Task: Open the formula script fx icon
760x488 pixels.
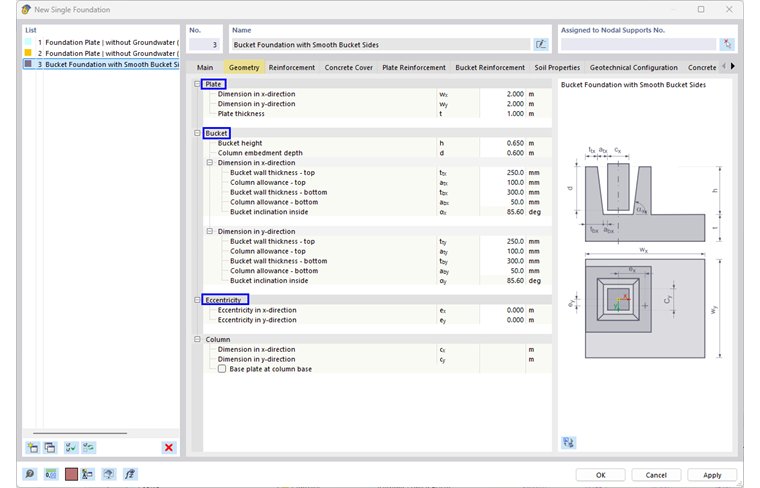Action: tap(130, 474)
